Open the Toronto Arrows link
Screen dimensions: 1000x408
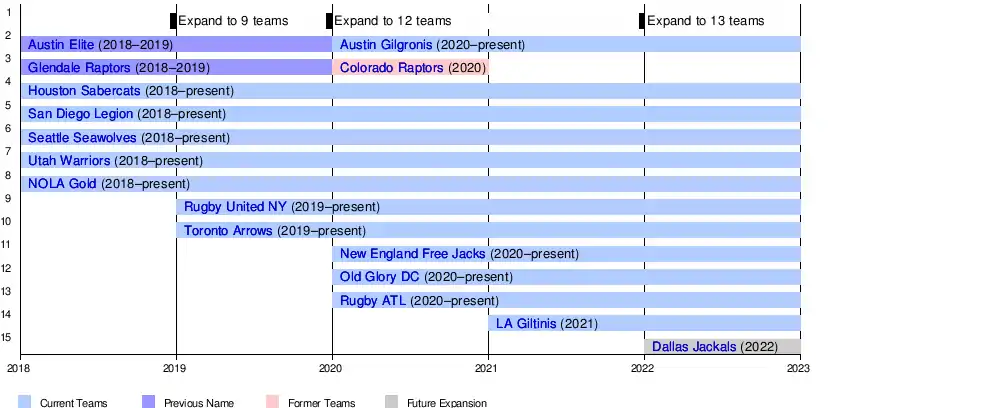click(x=228, y=231)
